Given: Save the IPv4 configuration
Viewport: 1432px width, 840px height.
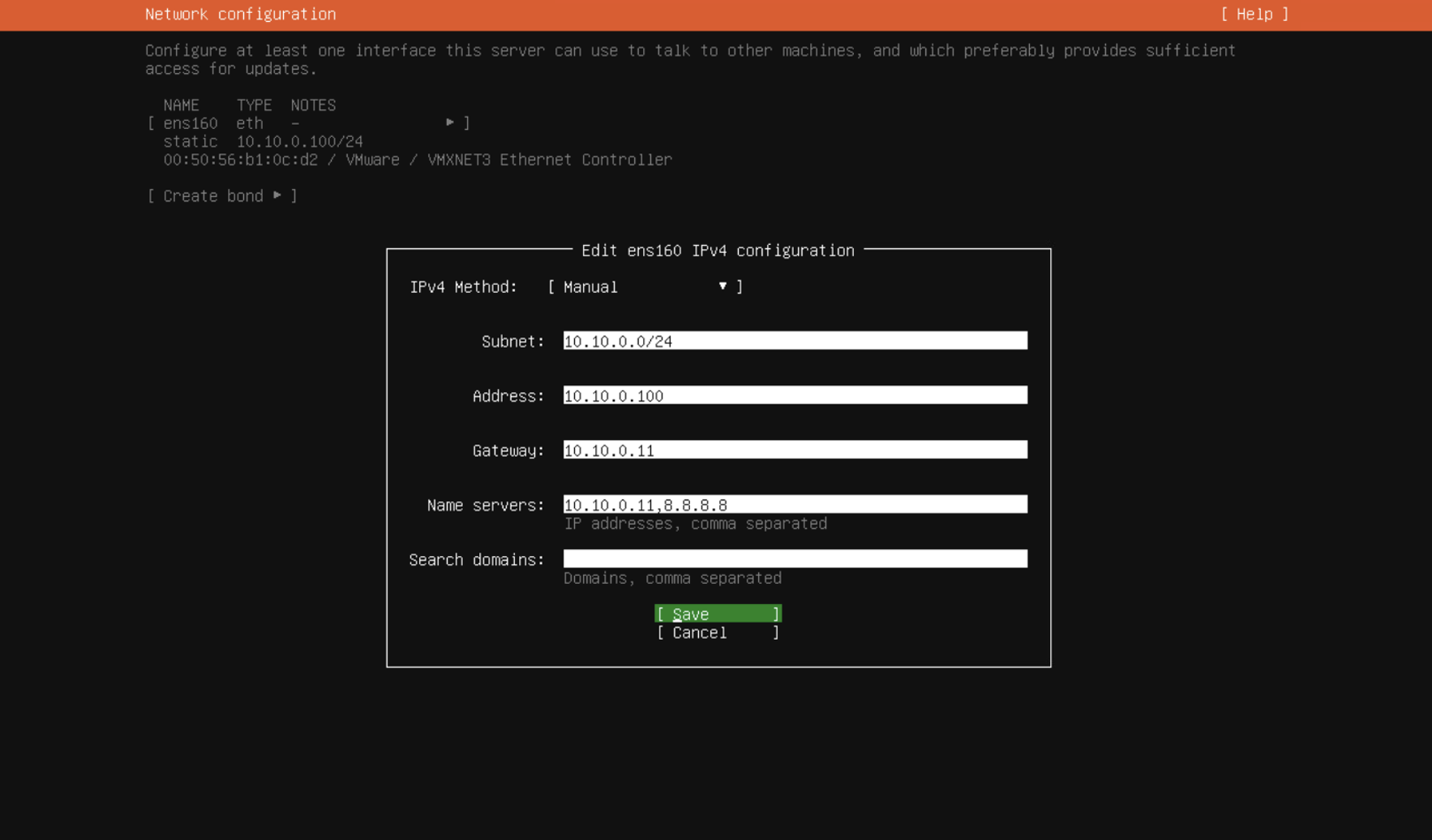Looking at the screenshot, I should pyautogui.click(x=718, y=615).
